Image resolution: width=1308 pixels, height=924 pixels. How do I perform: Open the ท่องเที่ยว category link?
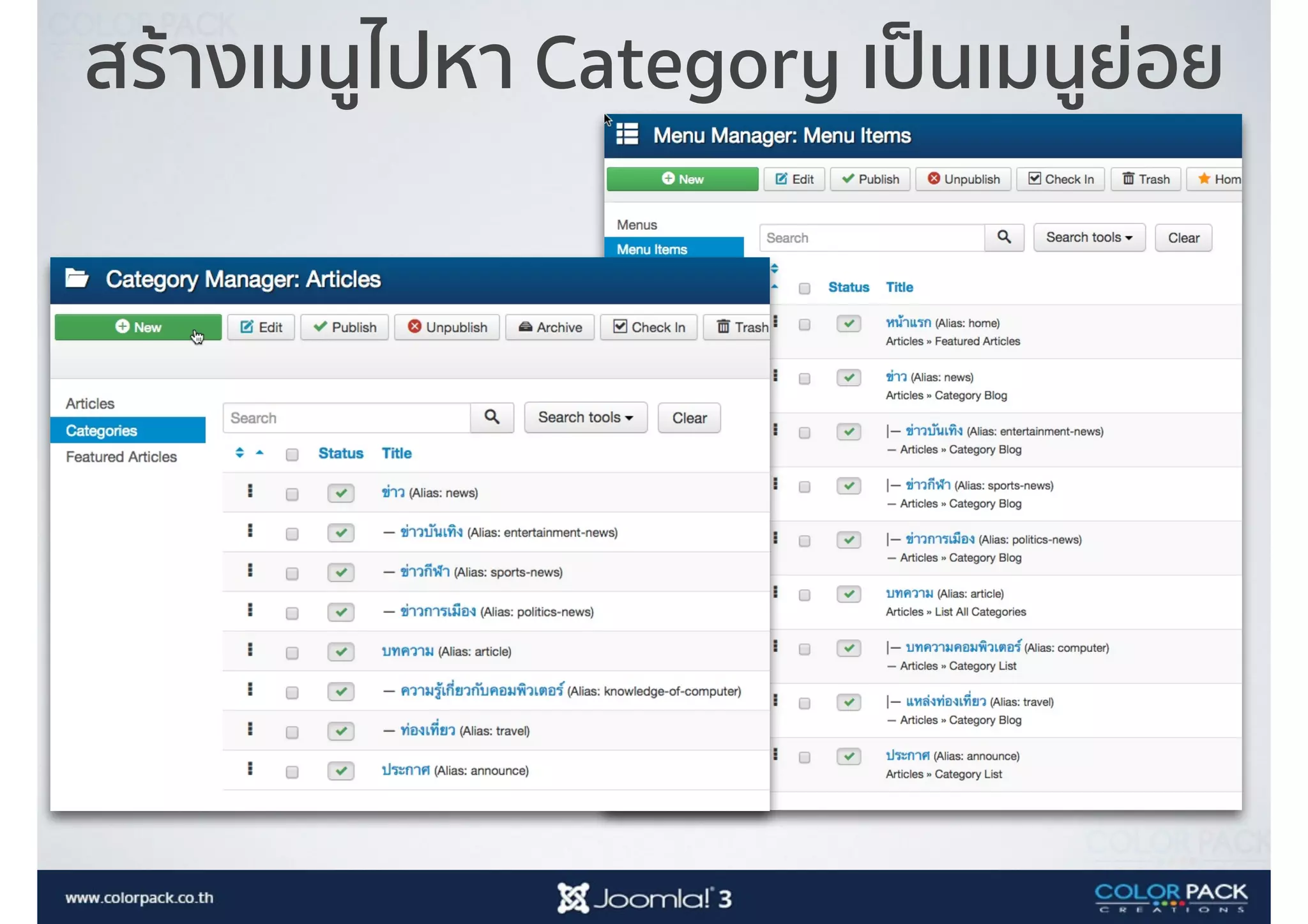pos(427,731)
